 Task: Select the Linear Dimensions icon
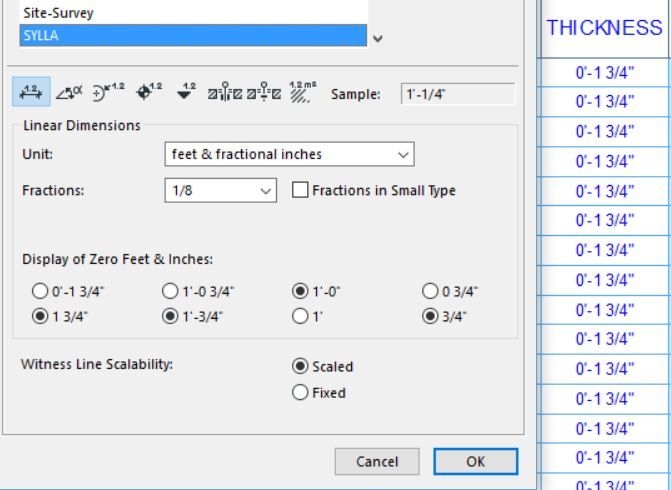pos(30,94)
